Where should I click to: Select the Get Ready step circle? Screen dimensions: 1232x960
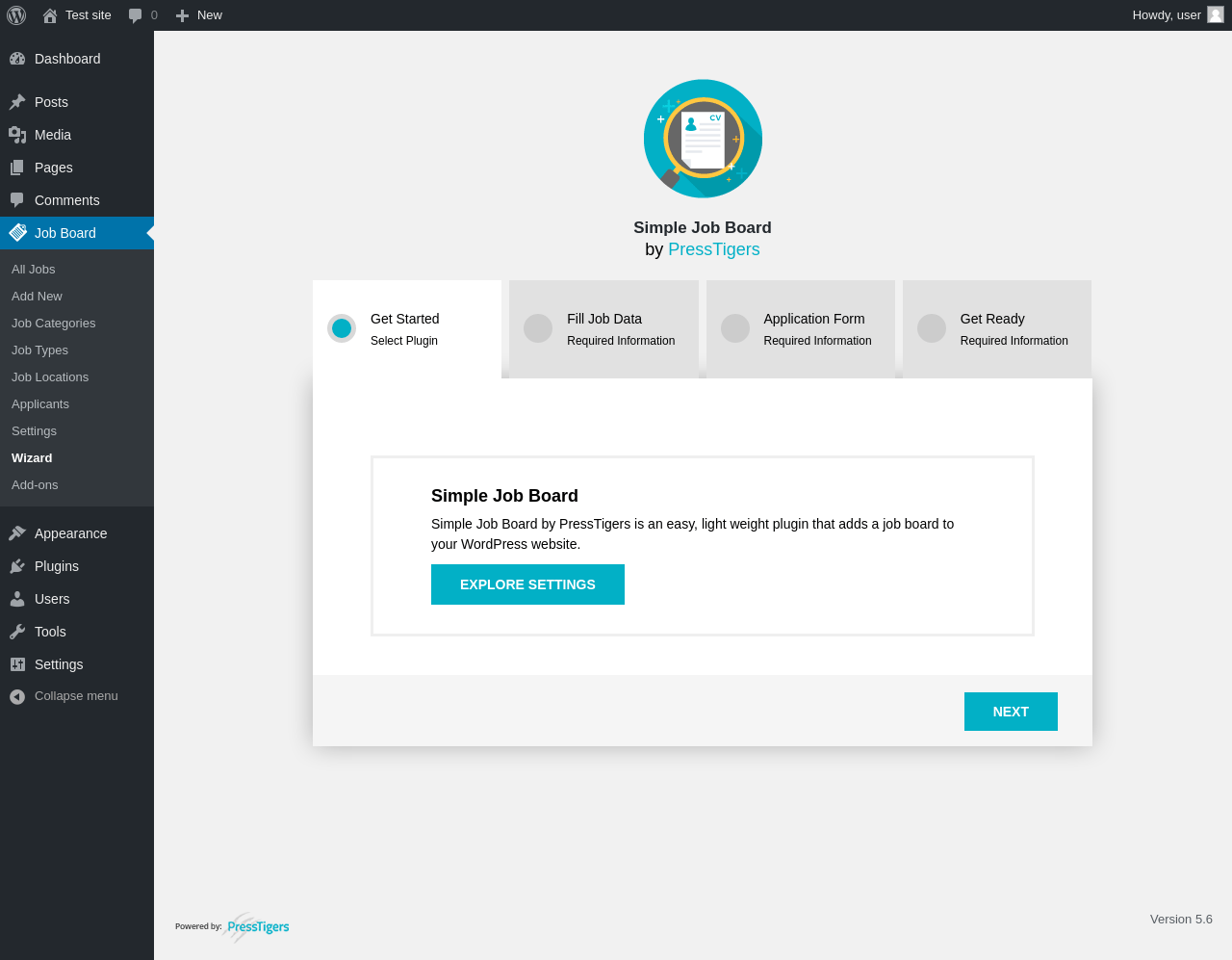(932, 328)
